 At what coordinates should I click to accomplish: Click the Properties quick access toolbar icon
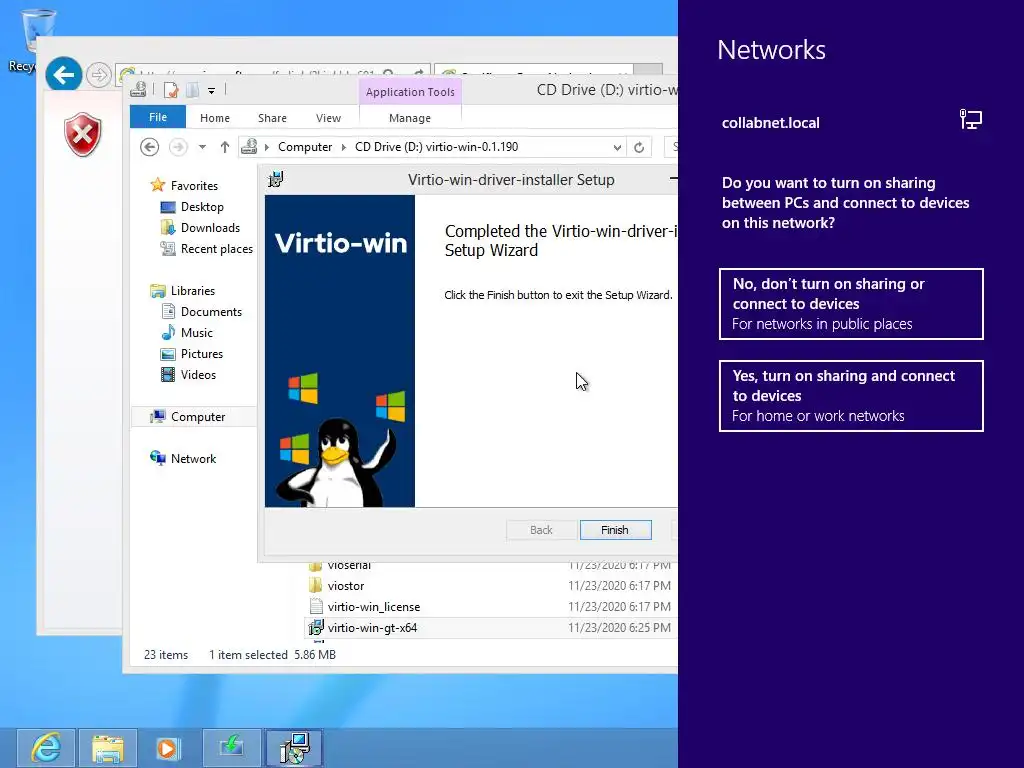coord(170,90)
